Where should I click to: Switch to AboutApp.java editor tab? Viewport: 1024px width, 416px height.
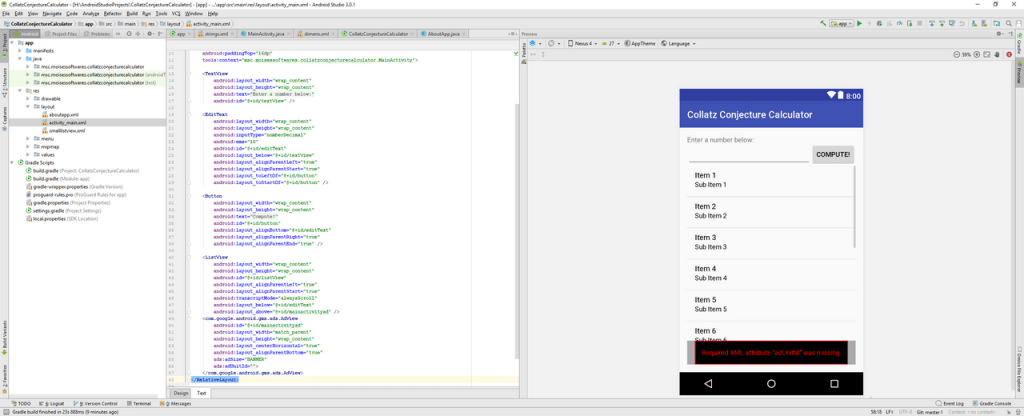444,33
